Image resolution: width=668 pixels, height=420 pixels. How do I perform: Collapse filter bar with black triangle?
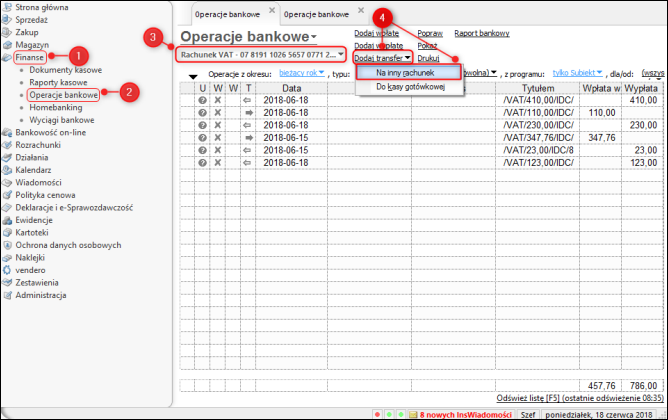pyautogui.click(x=193, y=77)
